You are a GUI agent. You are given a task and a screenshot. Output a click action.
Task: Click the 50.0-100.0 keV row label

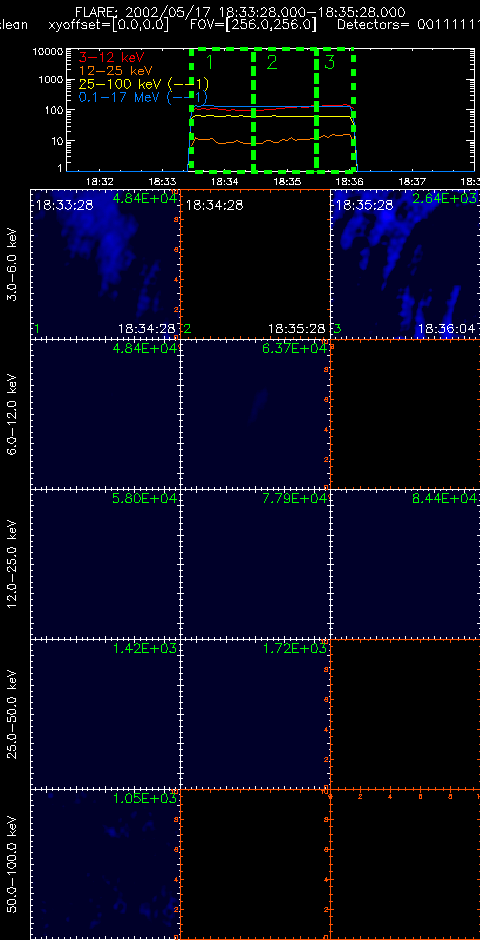tap(14, 864)
